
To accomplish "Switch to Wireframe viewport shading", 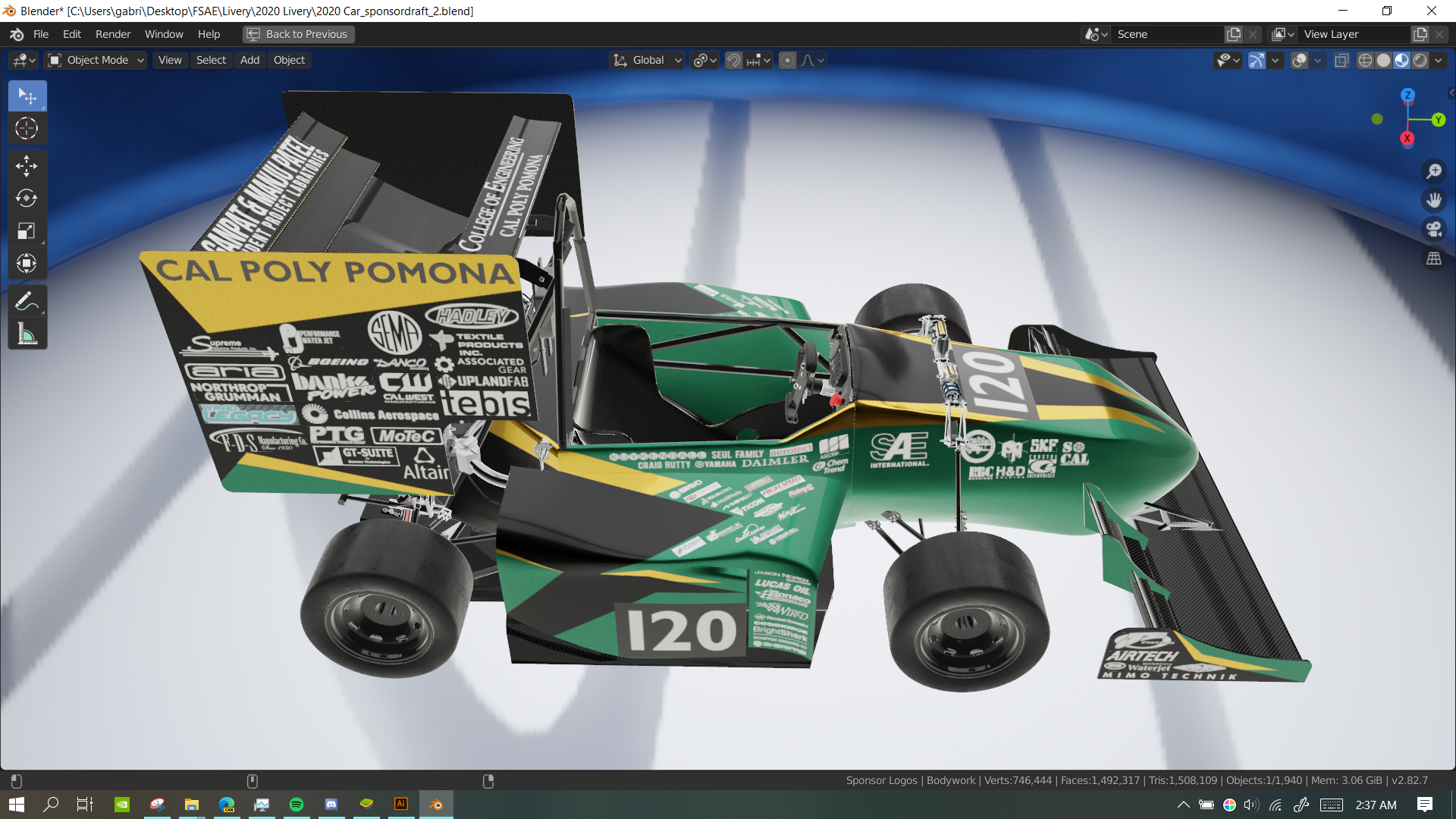I will coord(1365,60).
